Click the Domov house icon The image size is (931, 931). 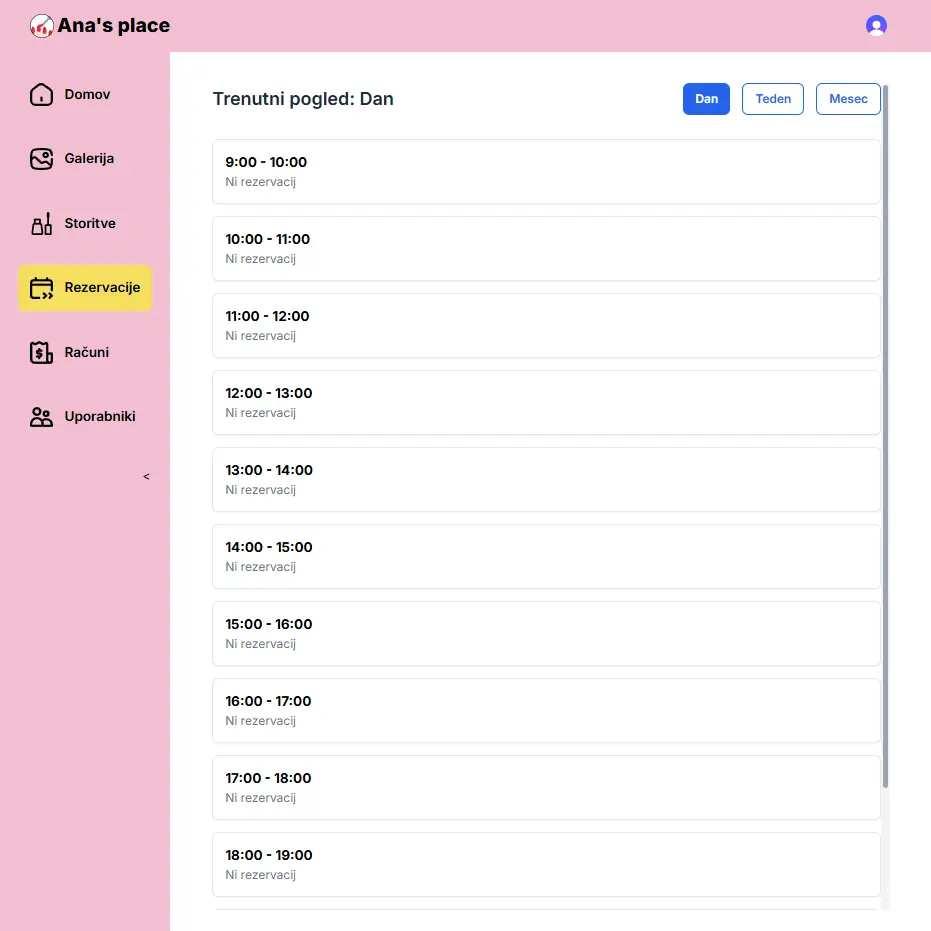41,95
